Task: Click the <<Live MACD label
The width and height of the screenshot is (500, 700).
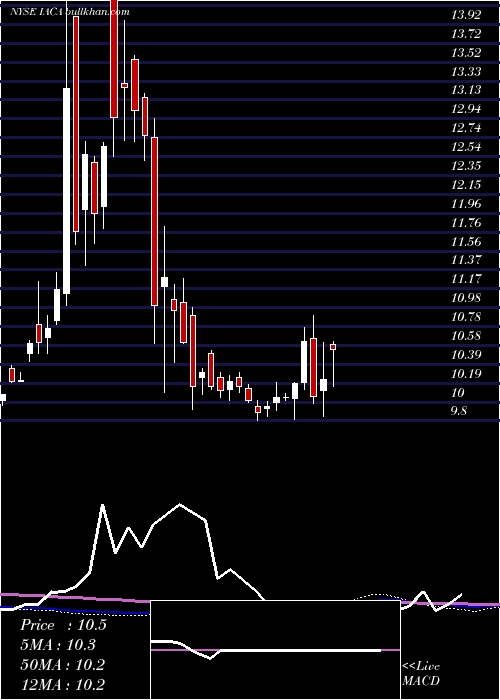Action: [x=421, y=674]
